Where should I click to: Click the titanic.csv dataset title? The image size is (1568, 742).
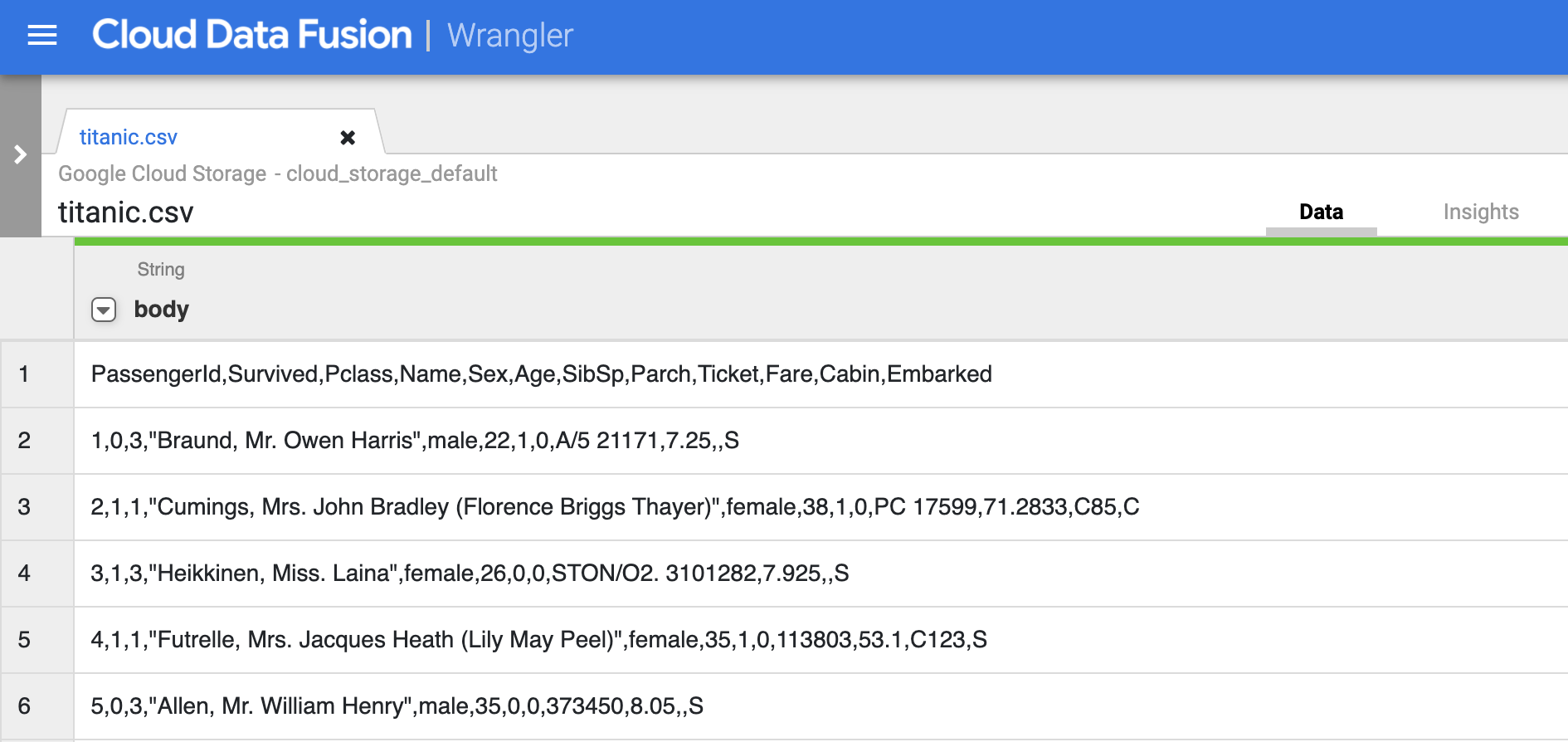pyautogui.click(x=126, y=212)
